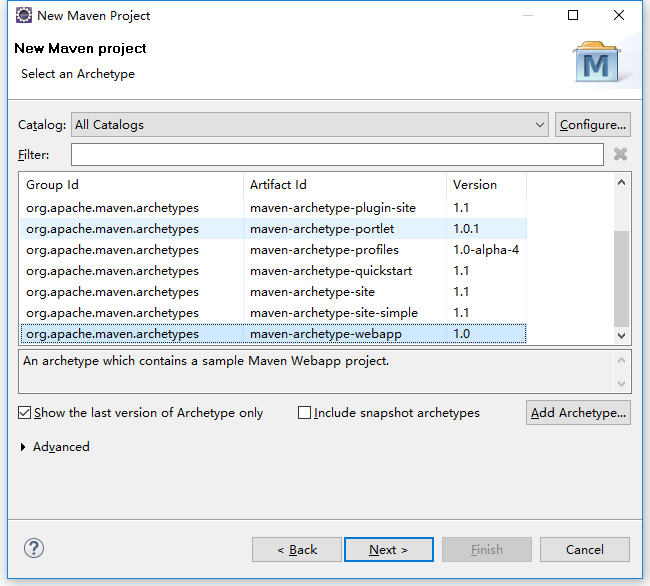The height and width of the screenshot is (586, 650).
Task: Open the Configure catalogs button
Action: coord(593,125)
